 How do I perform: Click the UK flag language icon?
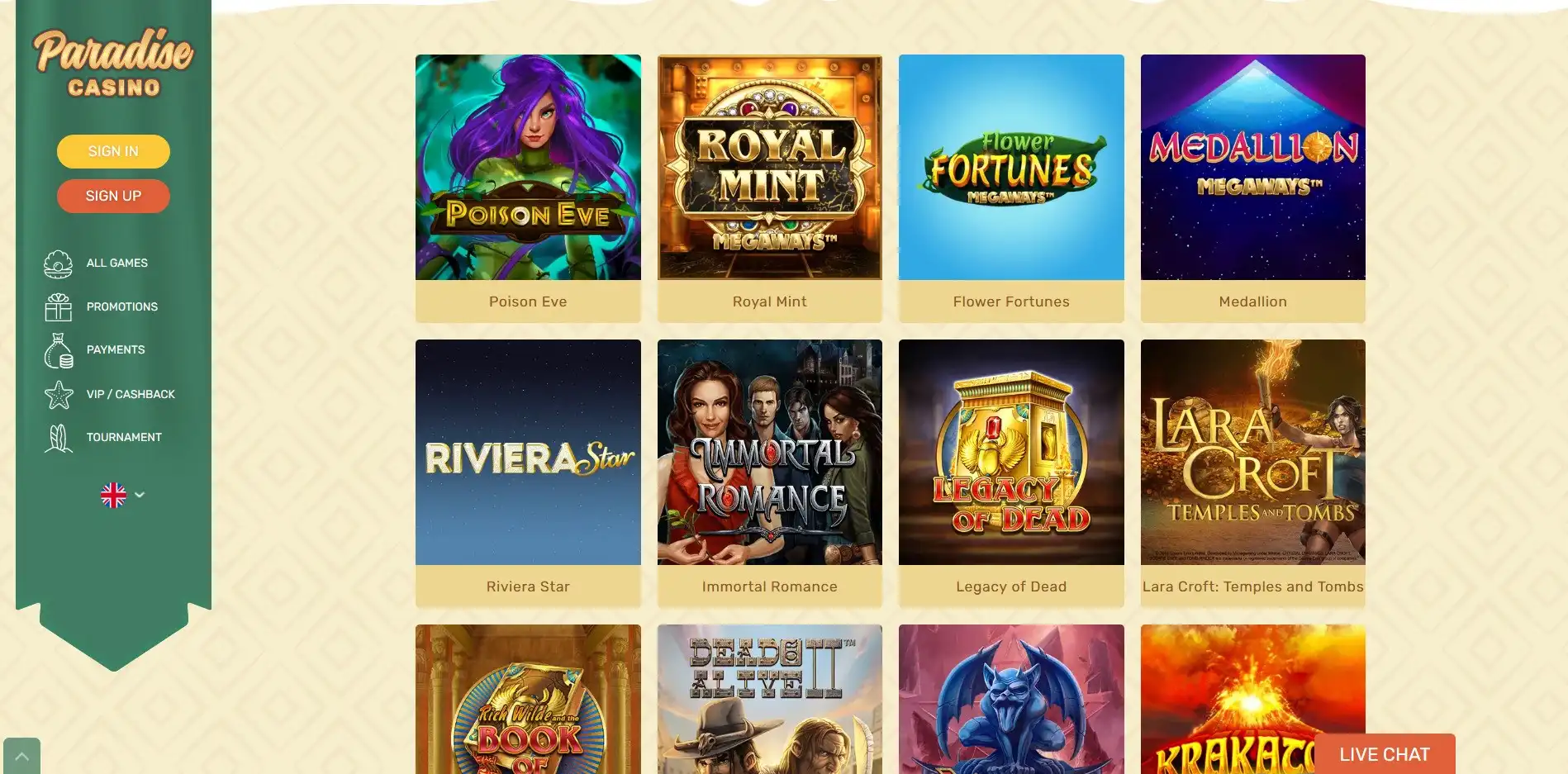tap(113, 495)
